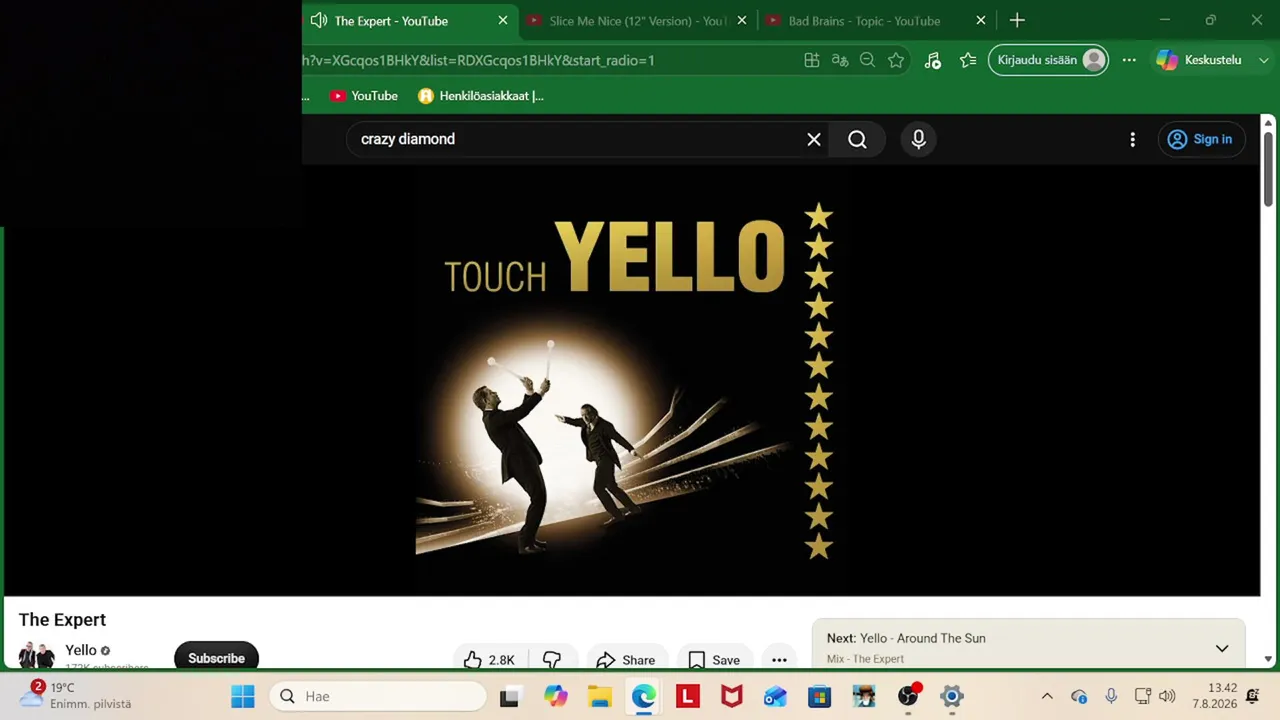Open the browser three-dot settings menu

(x=1129, y=60)
